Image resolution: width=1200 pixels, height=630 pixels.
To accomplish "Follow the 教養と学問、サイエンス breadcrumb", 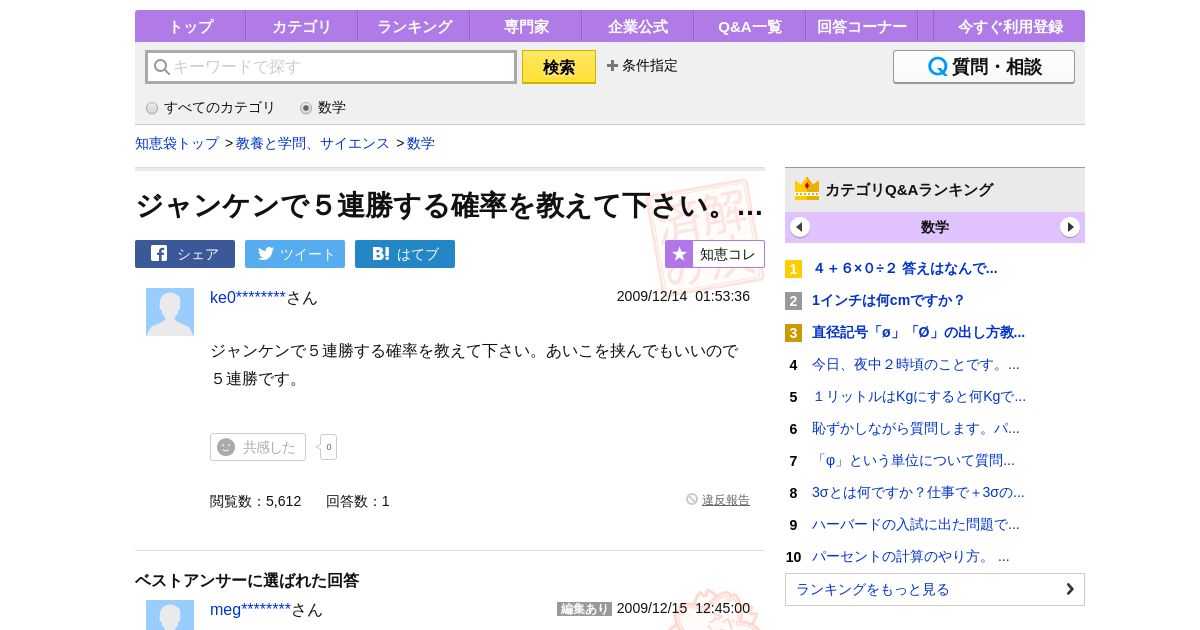I will 313,143.
